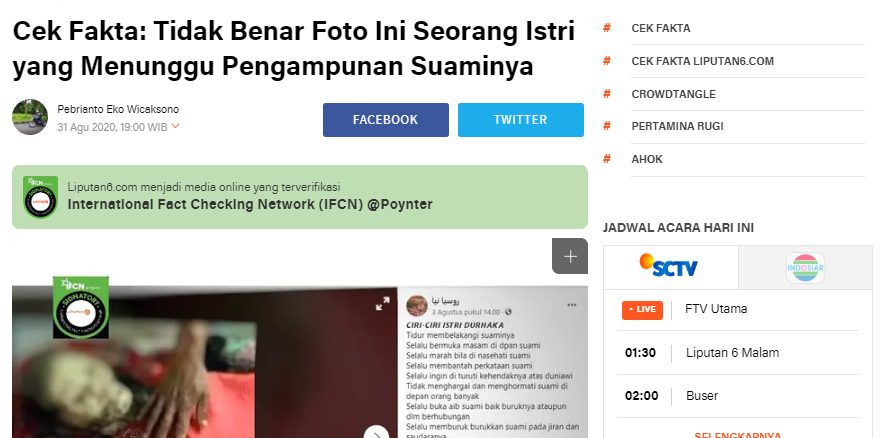The image size is (880, 438).
Task: Switch to the Indosiar channel tab
Action: click(x=805, y=268)
